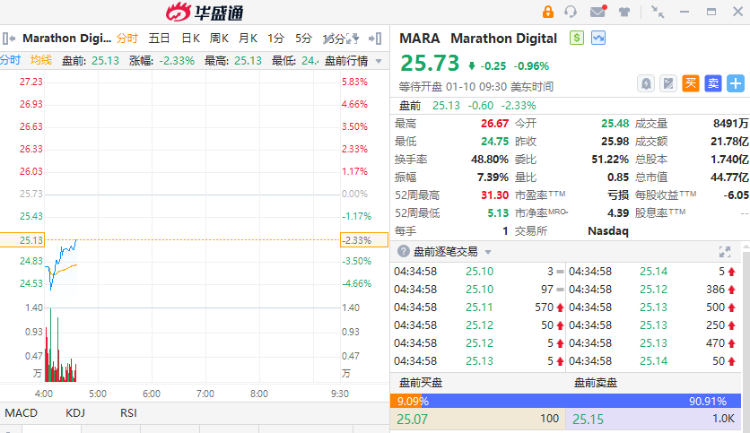Screen dimensions: 750x433
Task: Open the note icon beside buy button
Action: (x=668, y=83)
